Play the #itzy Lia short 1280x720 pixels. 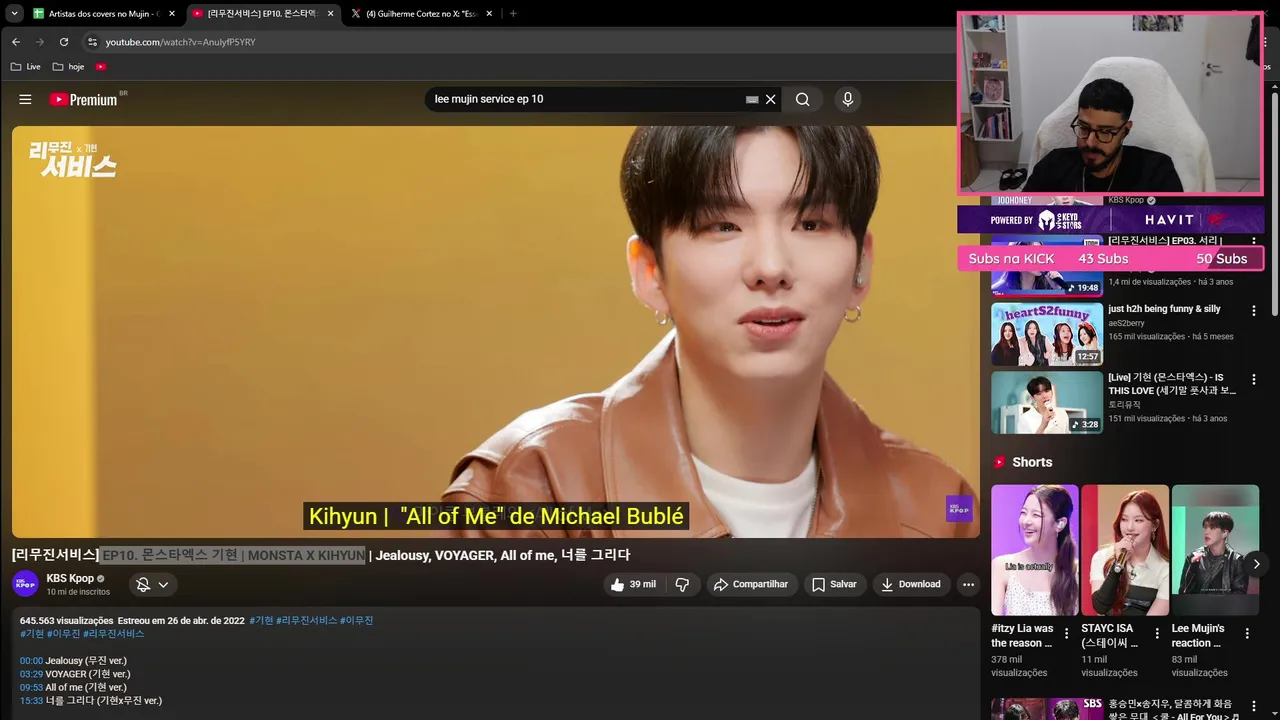[1035, 550]
